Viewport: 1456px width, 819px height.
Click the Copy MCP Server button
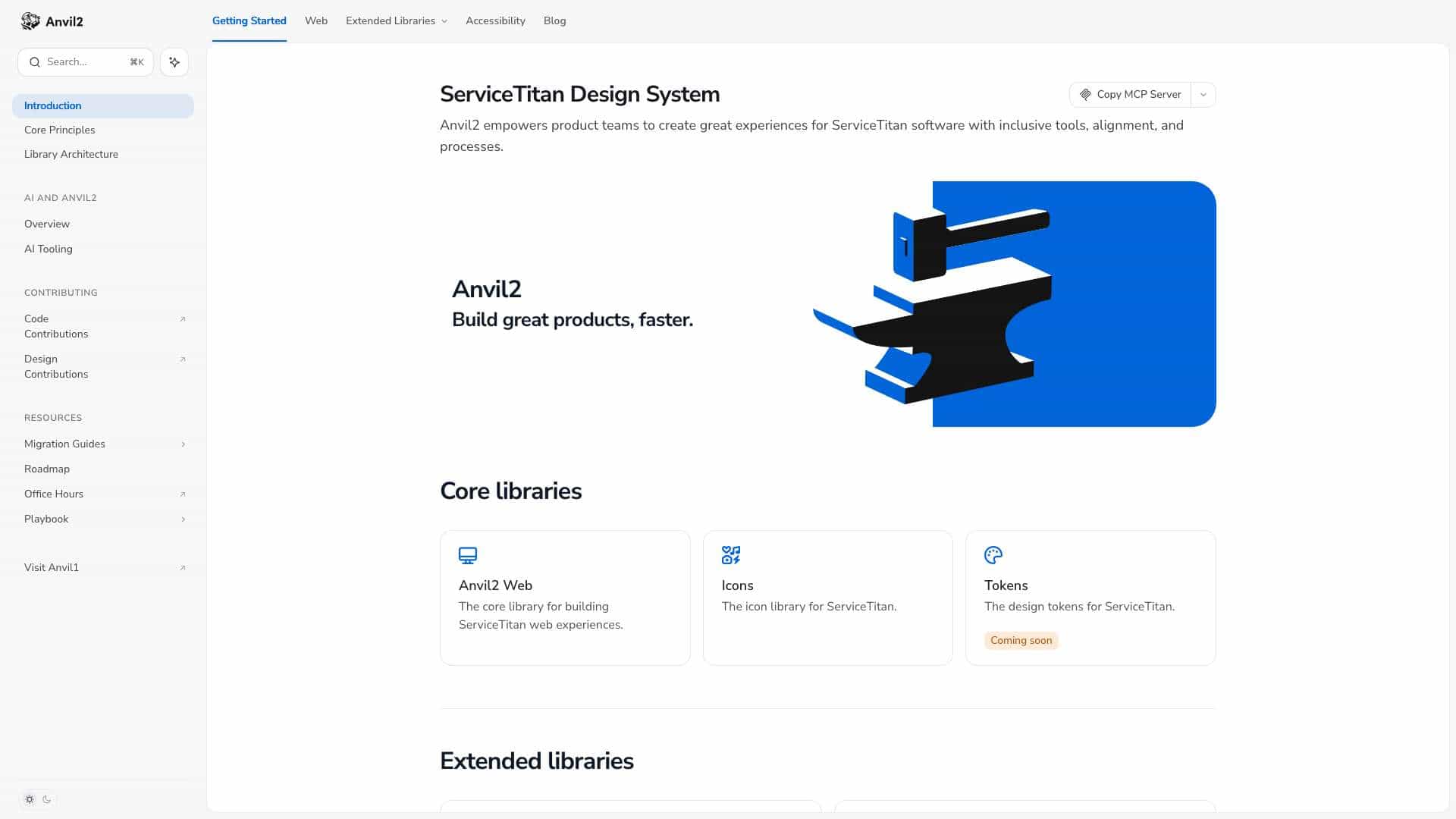1130,95
